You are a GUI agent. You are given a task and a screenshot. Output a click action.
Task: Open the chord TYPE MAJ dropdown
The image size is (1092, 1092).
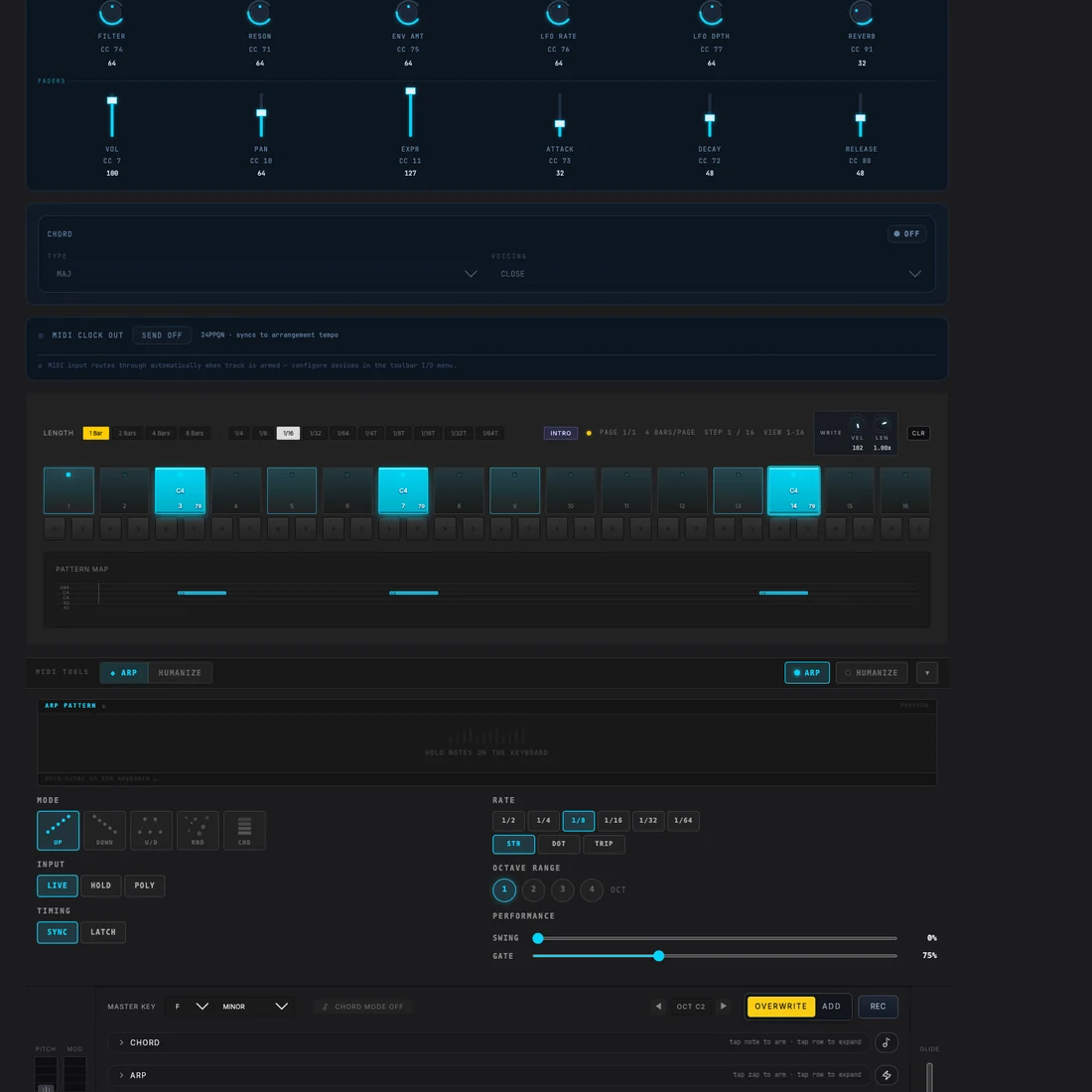263,274
